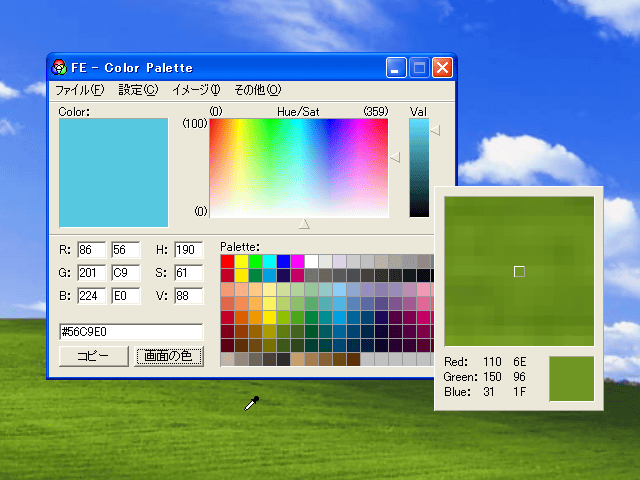640x480 pixels.
Task: Open the その他(O) menu
Action: click(x=257, y=90)
